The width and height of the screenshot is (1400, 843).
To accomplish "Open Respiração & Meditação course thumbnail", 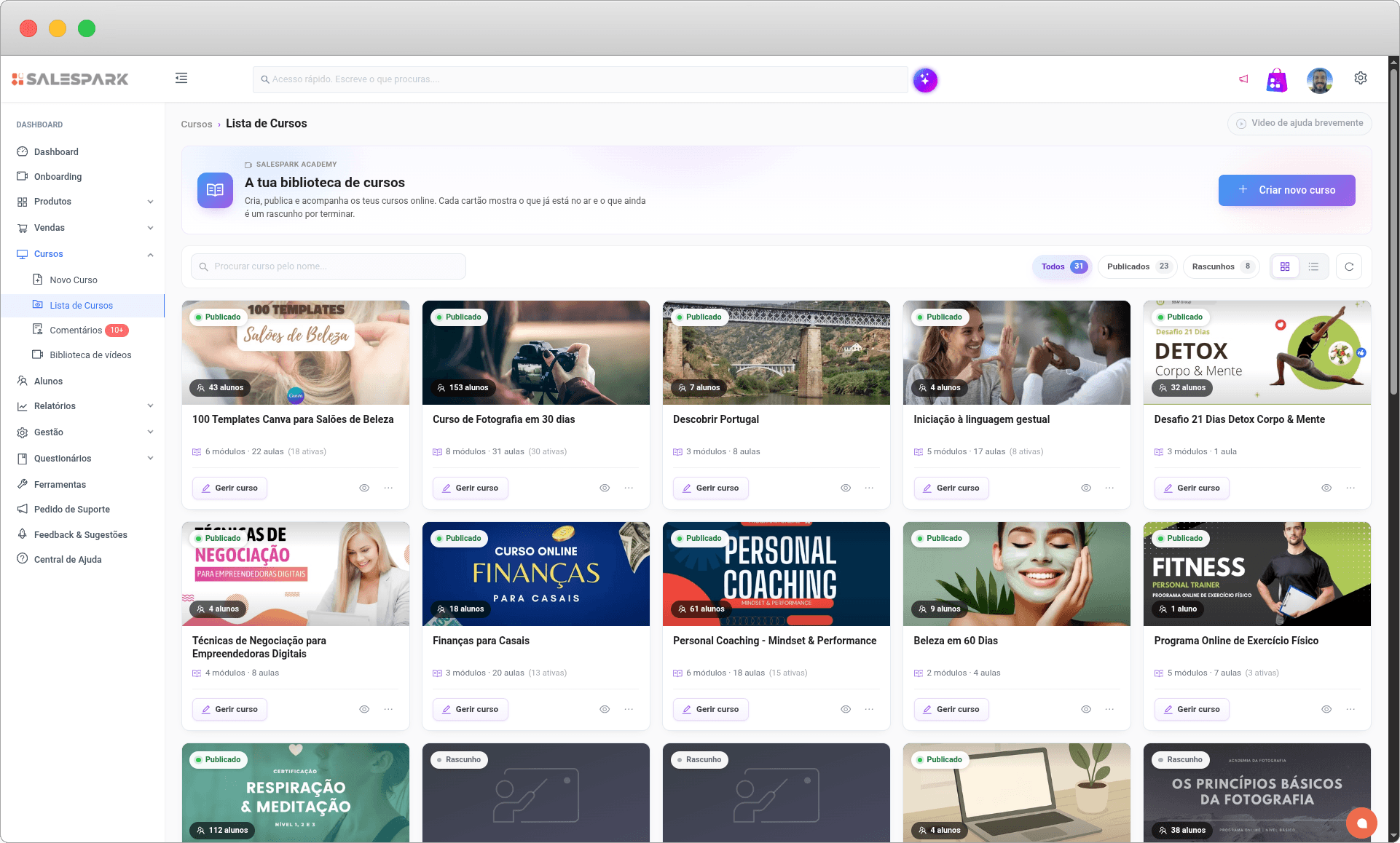I will point(296,793).
